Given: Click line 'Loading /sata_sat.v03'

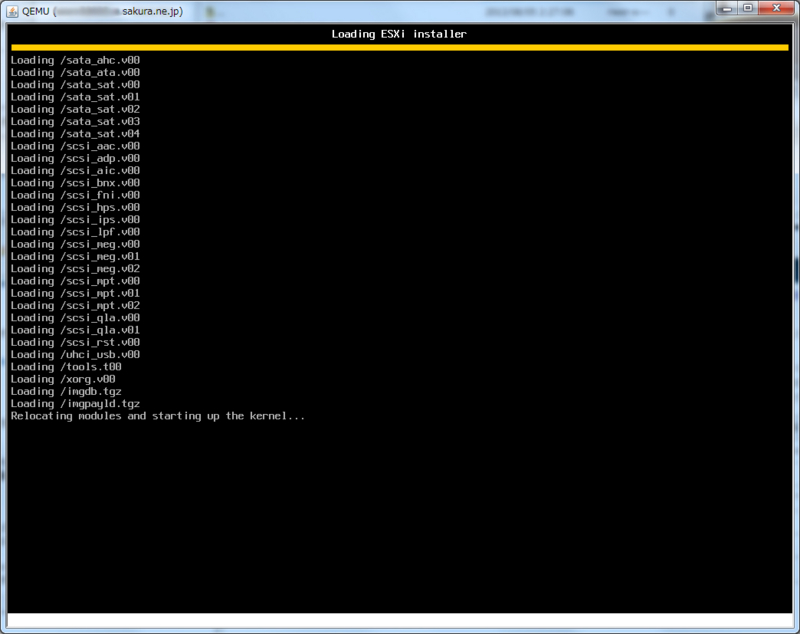Looking at the screenshot, I should pyautogui.click(x=75, y=121).
